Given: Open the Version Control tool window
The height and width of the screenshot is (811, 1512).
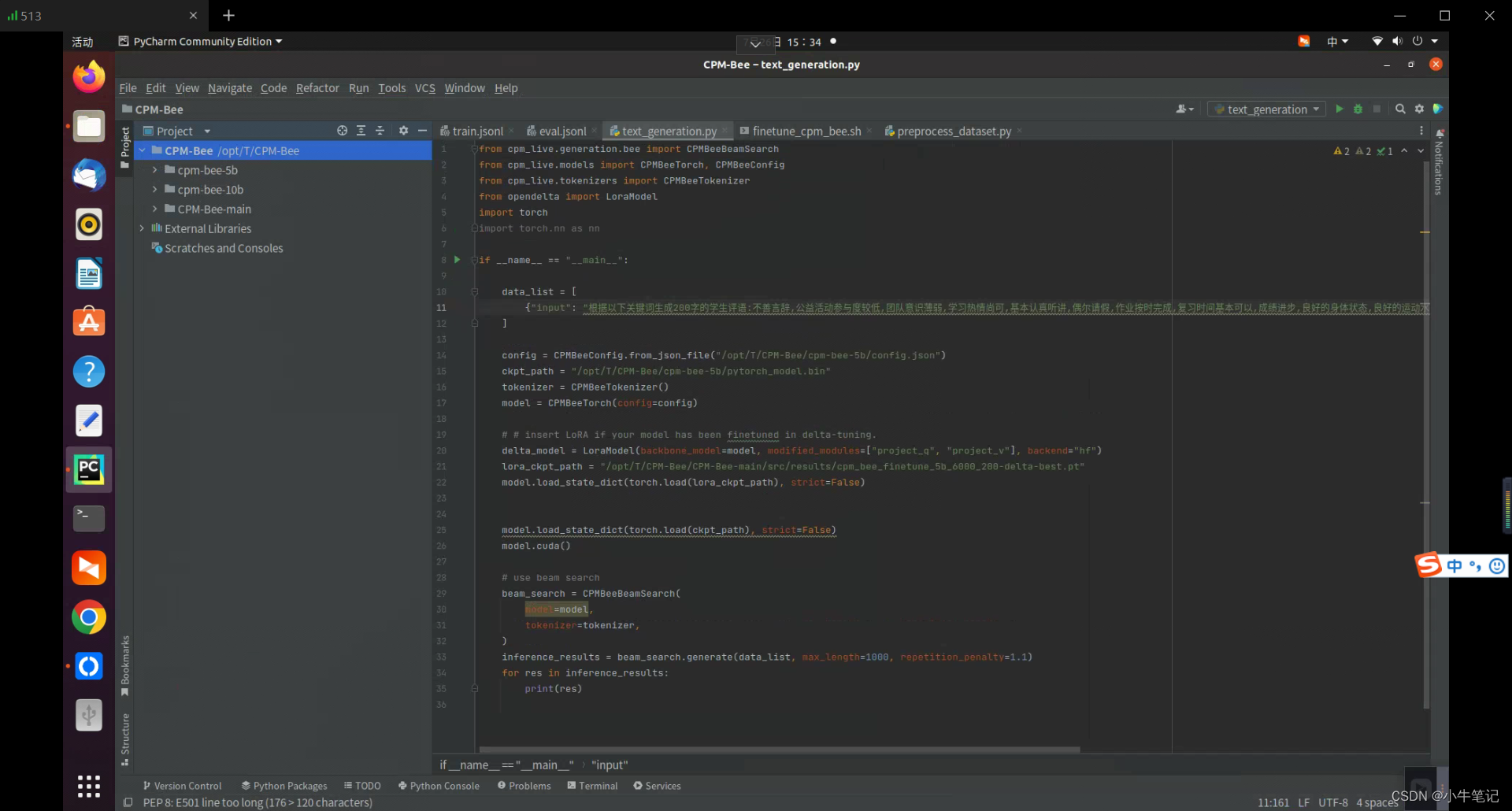Looking at the screenshot, I should pos(183,786).
